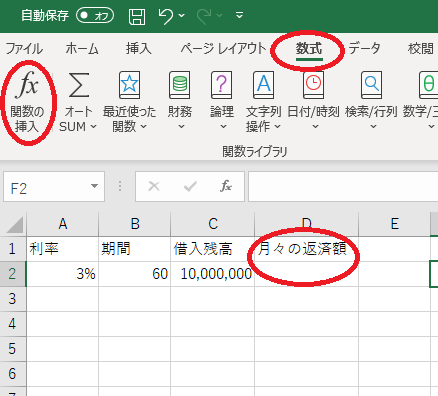Click the formula bar Cancel X icon
This screenshot has height=396, width=438.
tap(154, 186)
